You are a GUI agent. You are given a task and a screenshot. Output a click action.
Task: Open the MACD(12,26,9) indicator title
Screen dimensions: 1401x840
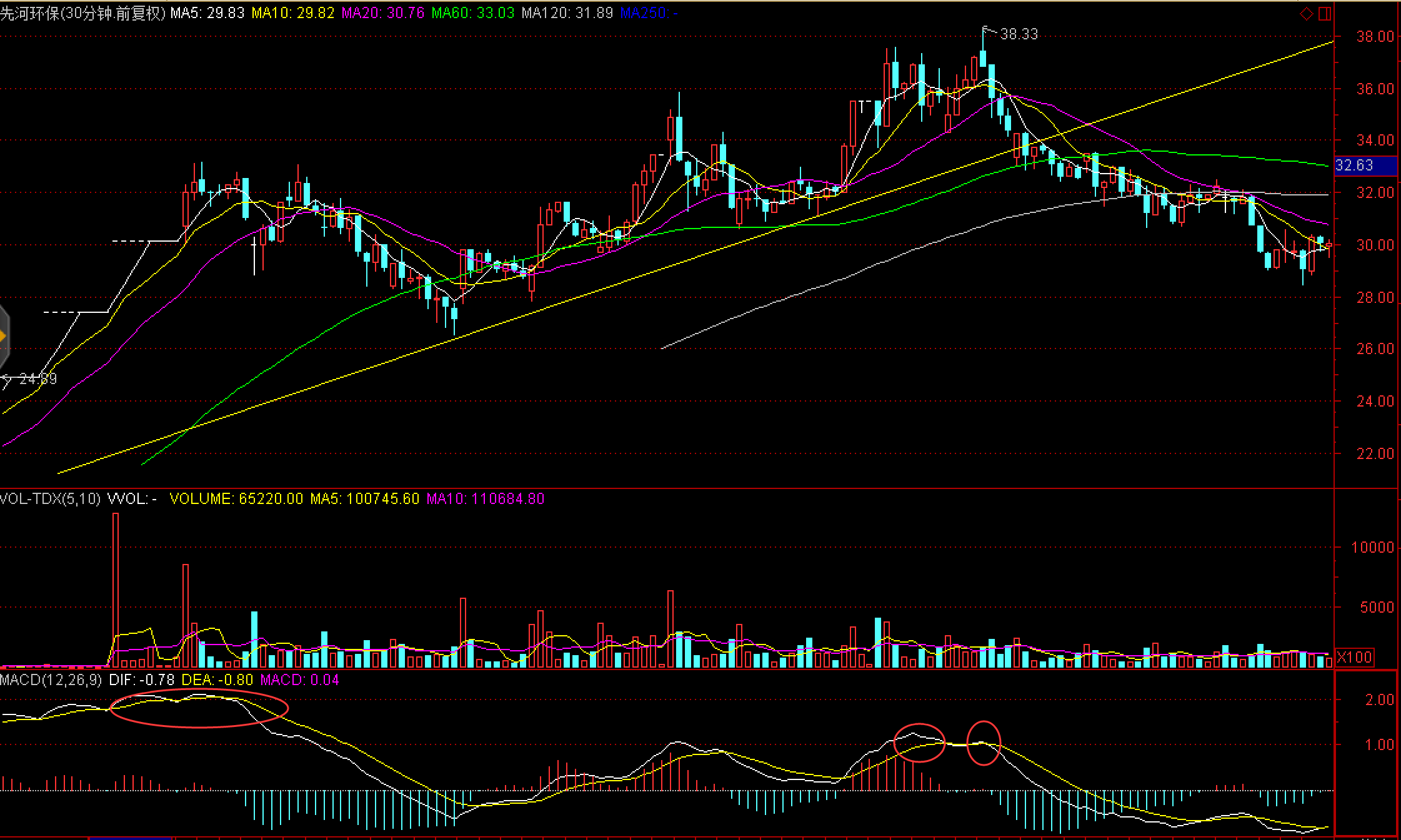click(51, 680)
